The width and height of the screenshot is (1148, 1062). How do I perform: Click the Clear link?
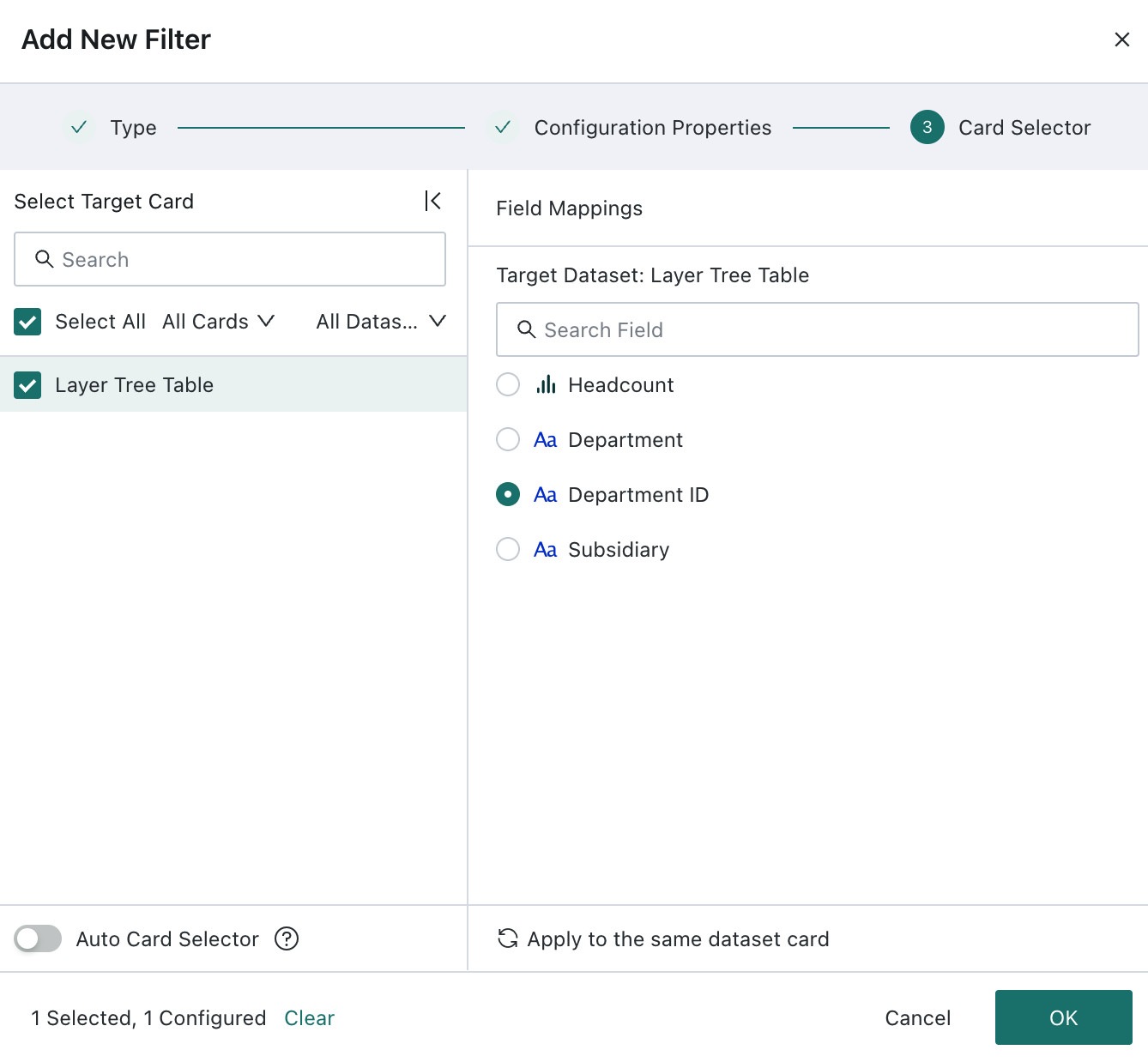(x=309, y=1017)
